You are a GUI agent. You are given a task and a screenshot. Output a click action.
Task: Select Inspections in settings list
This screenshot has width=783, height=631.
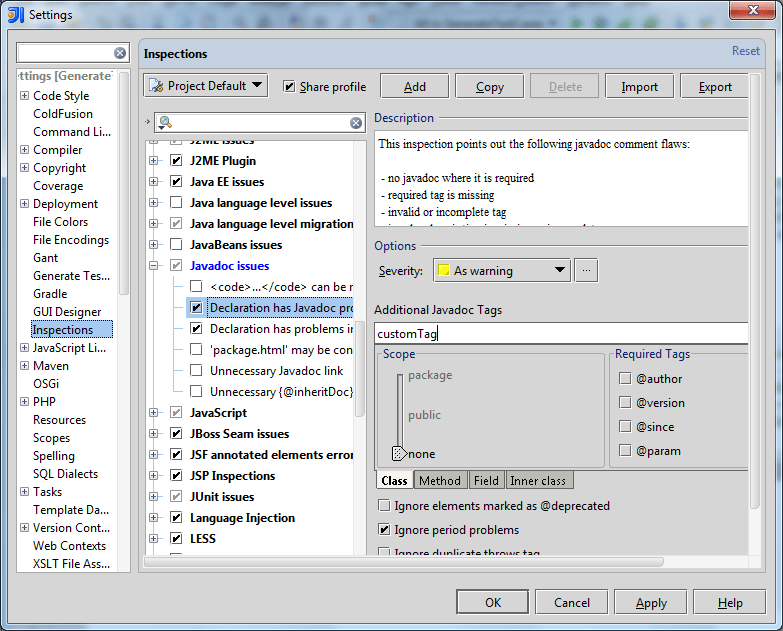71,329
